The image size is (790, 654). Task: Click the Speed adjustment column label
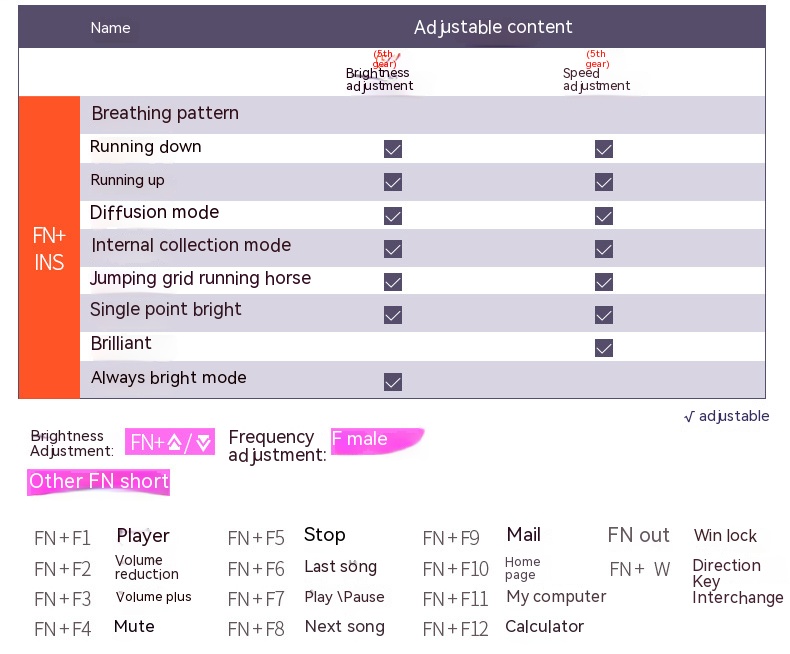[x=596, y=80]
